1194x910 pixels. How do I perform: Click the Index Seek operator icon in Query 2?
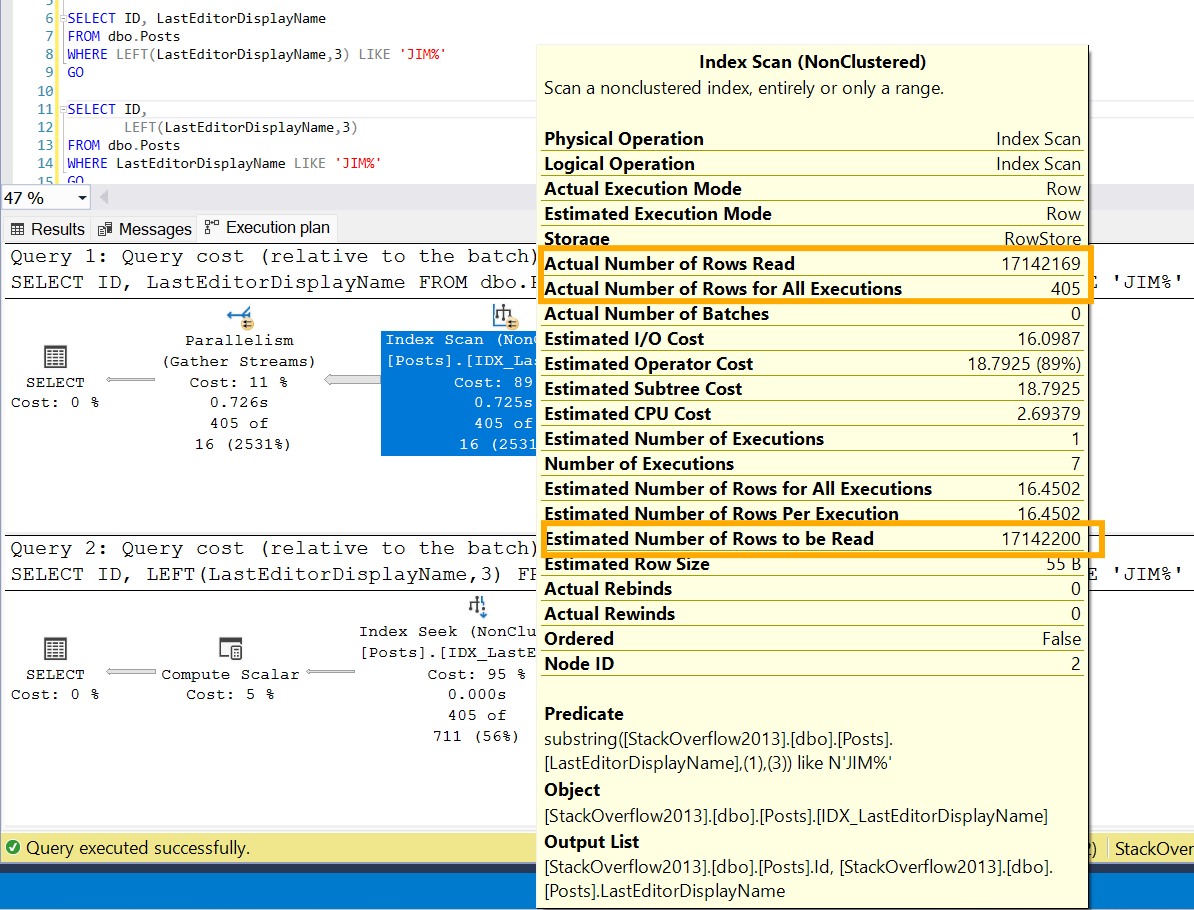coord(477,607)
